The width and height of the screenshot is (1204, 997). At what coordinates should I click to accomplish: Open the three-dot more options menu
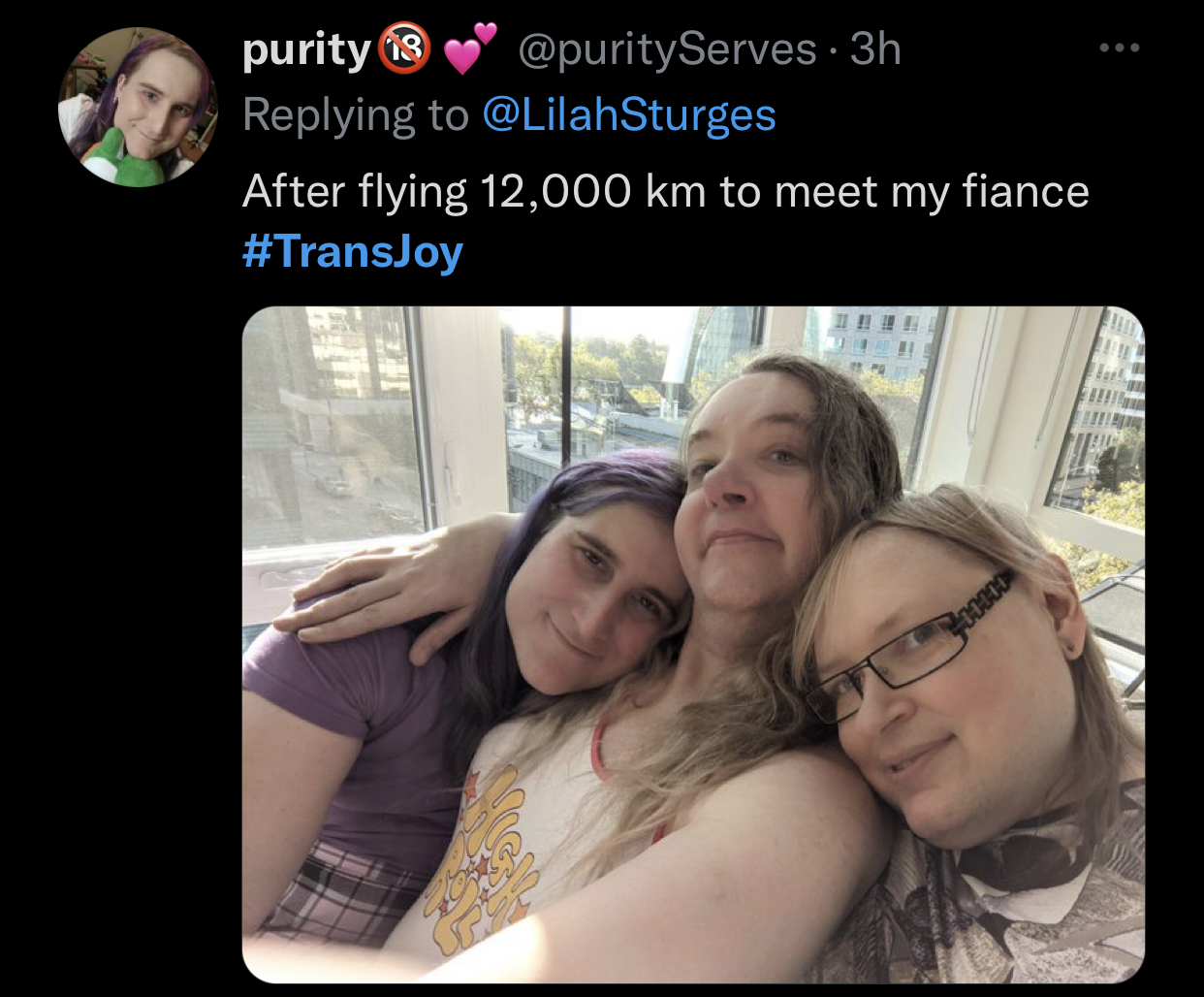[x=1120, y=47]
